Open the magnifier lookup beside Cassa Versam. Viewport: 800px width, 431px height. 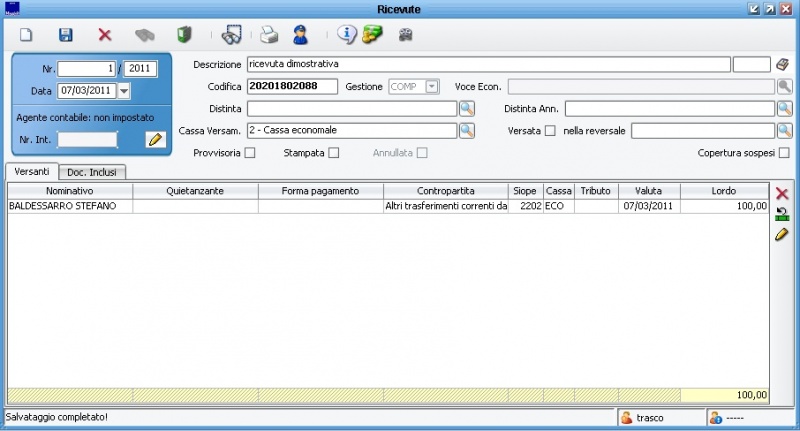pos(466,130)
